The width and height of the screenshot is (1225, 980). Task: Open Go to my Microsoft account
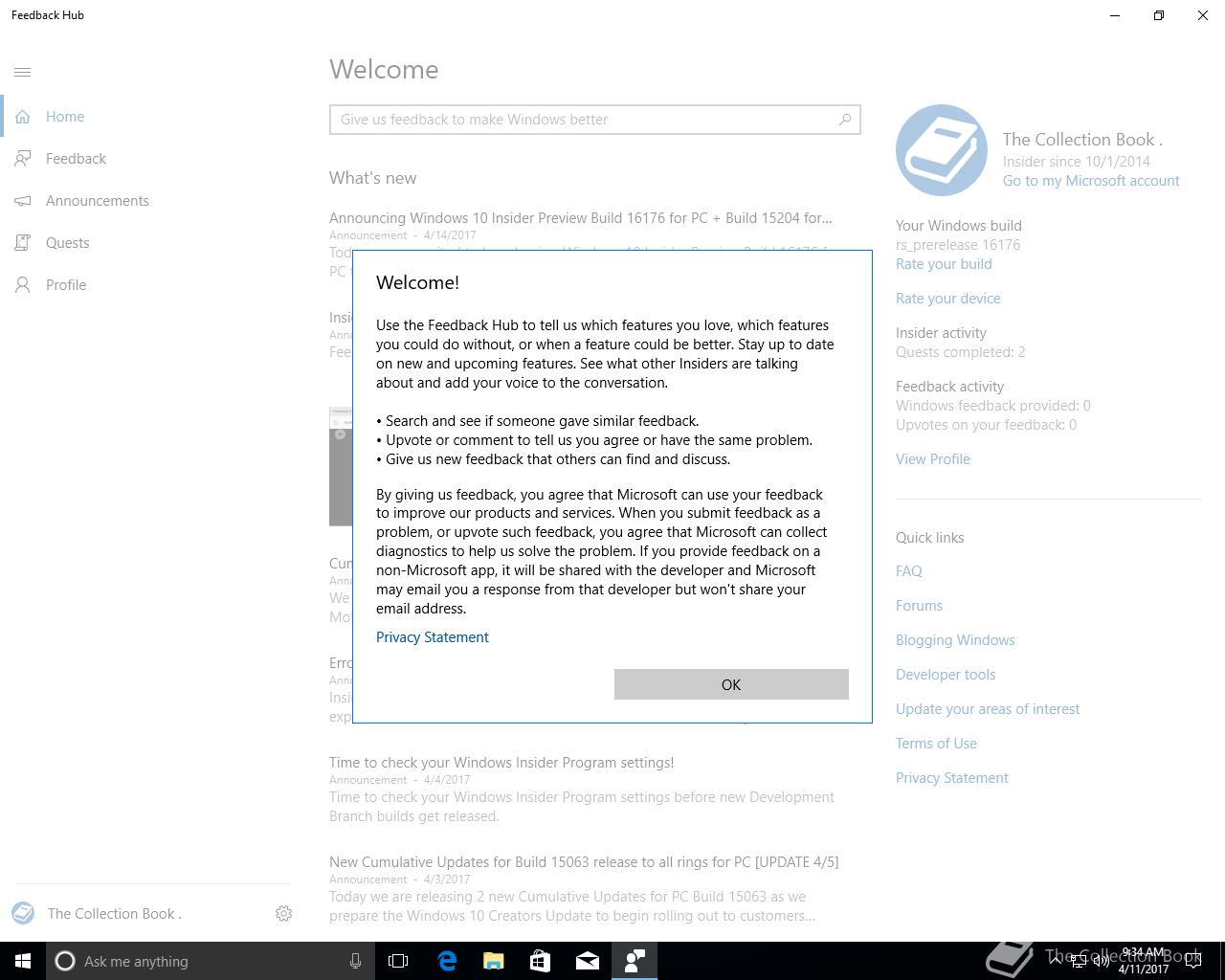coord(1091,181)
